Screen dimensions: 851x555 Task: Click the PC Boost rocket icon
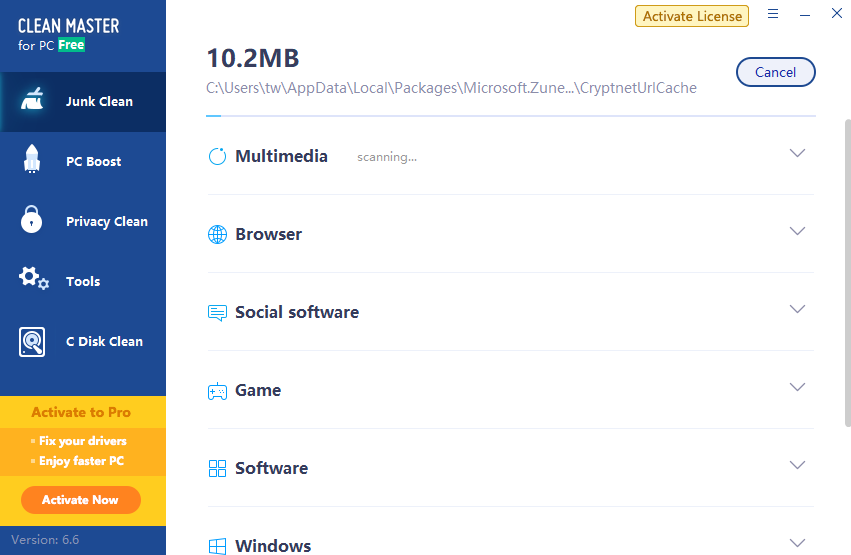pyautogui.click(x=32, y=159)
